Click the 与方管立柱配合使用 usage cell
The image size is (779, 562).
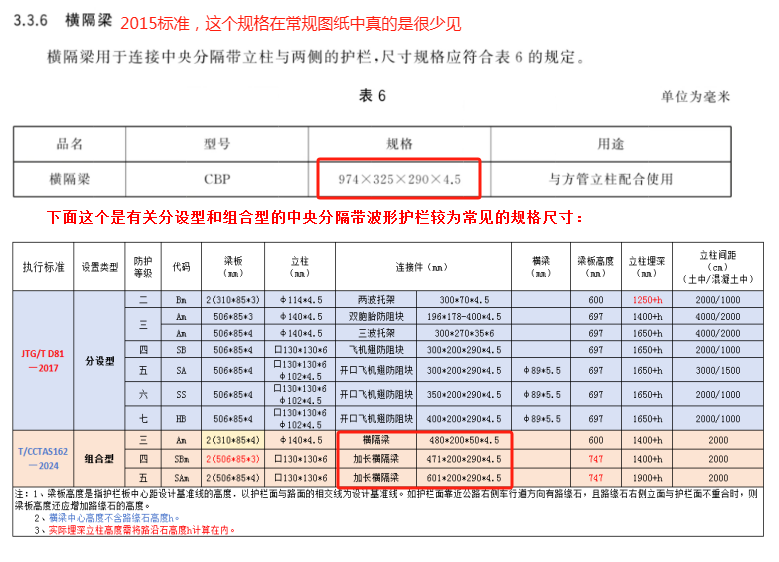point(610,179)
